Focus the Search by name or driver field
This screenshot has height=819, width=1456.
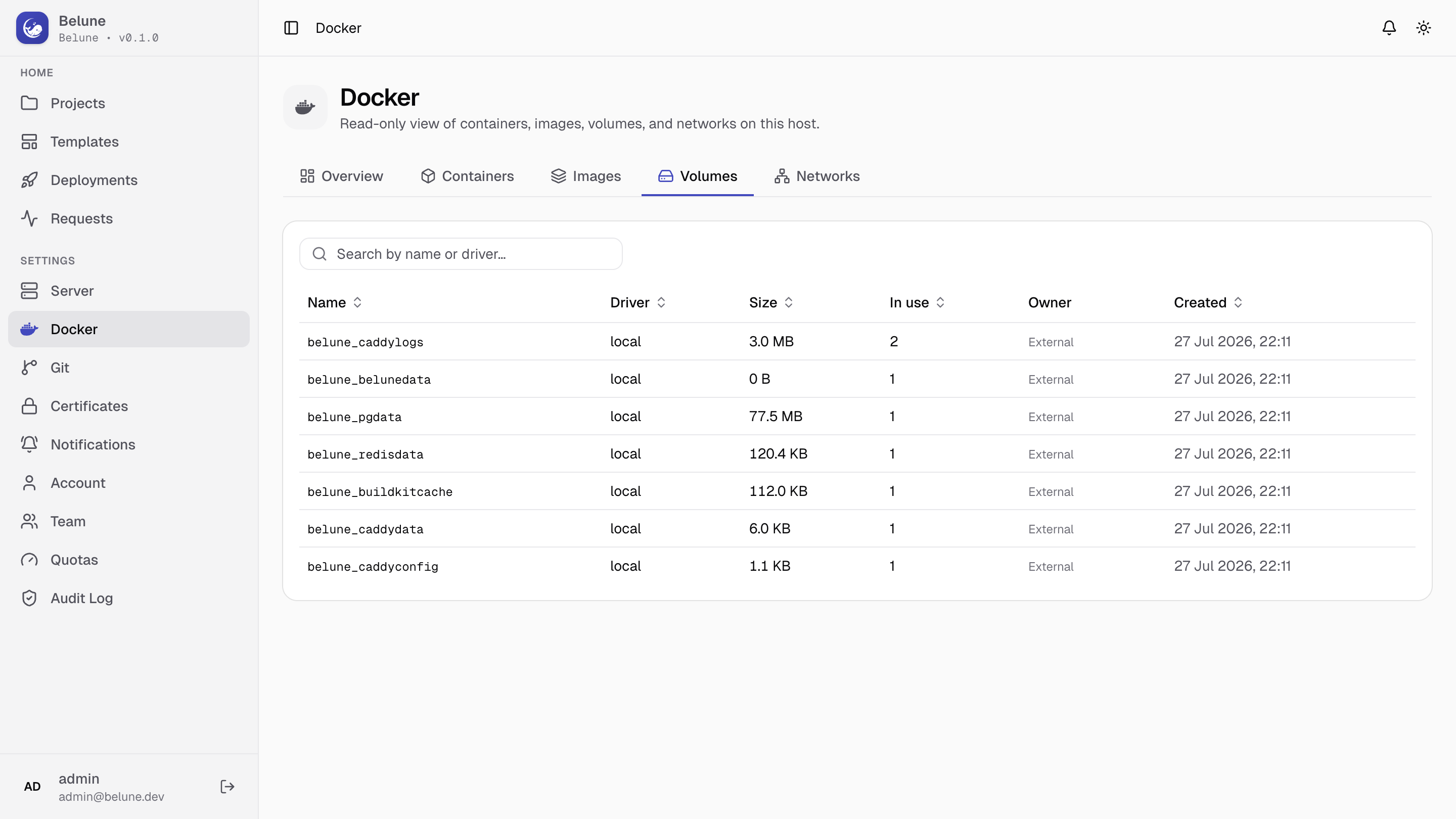click(x=461, y=254)
